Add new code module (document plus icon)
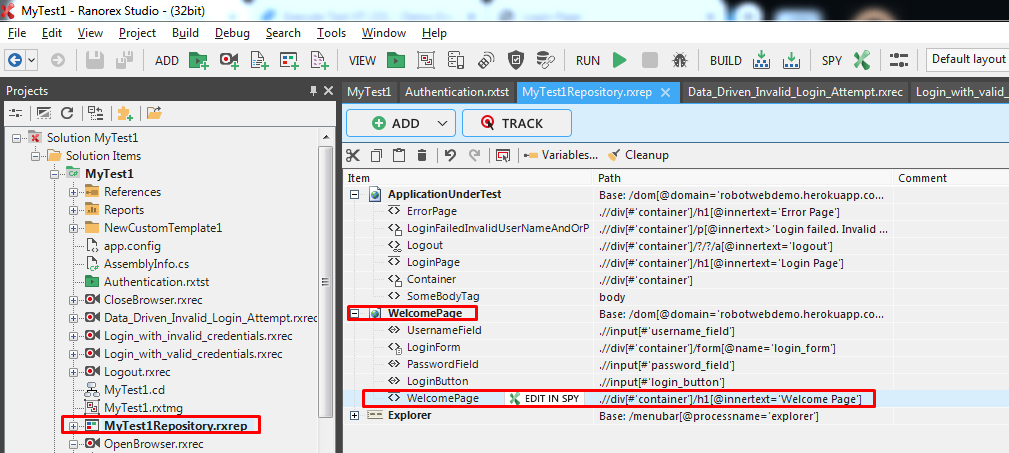 coord(259,60)
